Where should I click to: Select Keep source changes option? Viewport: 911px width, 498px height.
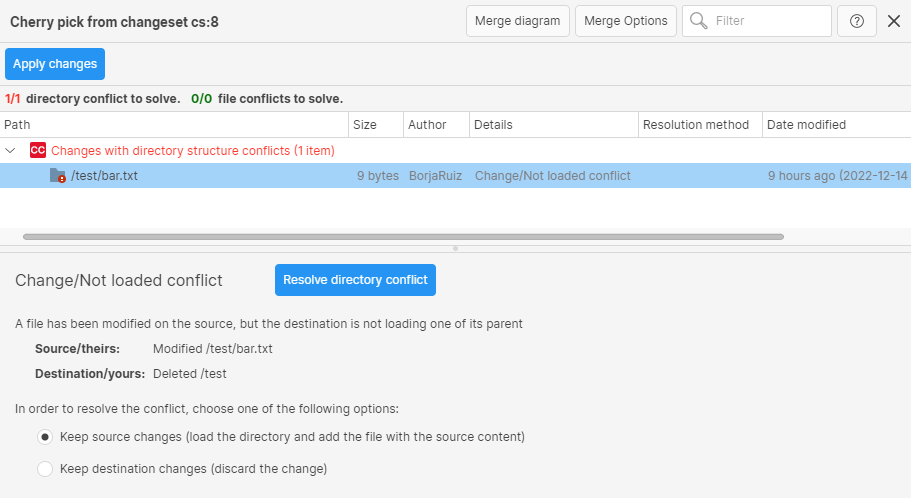(45, 437)
